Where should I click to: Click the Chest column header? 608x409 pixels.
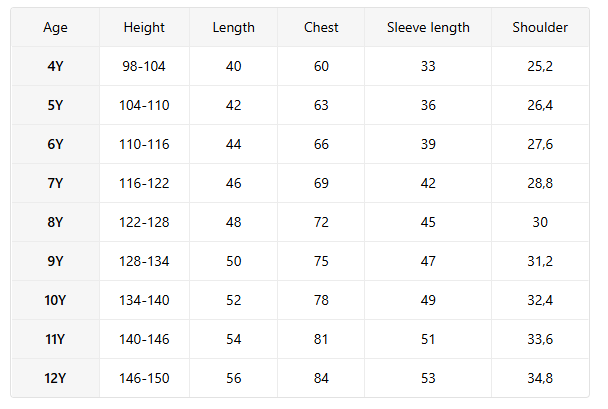pyautogui.click(x=321, y=27)
